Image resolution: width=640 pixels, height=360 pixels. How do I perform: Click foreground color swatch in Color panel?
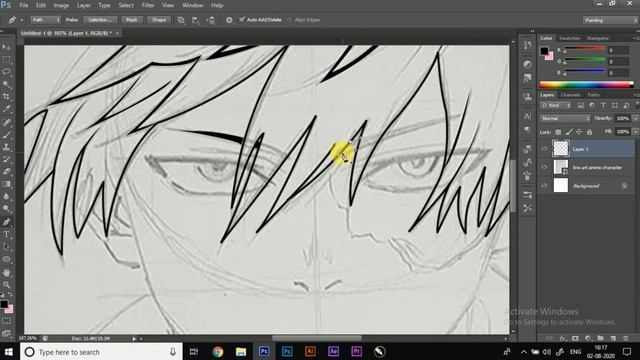[544, 51]
